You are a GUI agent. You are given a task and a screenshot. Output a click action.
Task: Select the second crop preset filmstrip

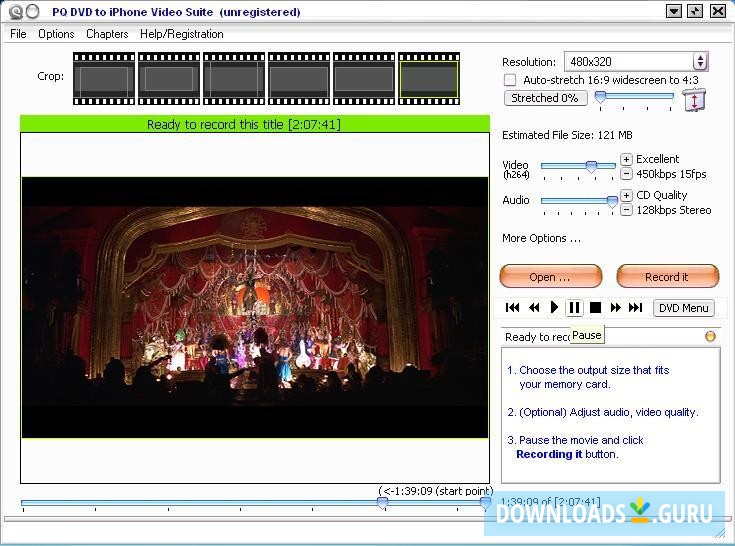169,78
